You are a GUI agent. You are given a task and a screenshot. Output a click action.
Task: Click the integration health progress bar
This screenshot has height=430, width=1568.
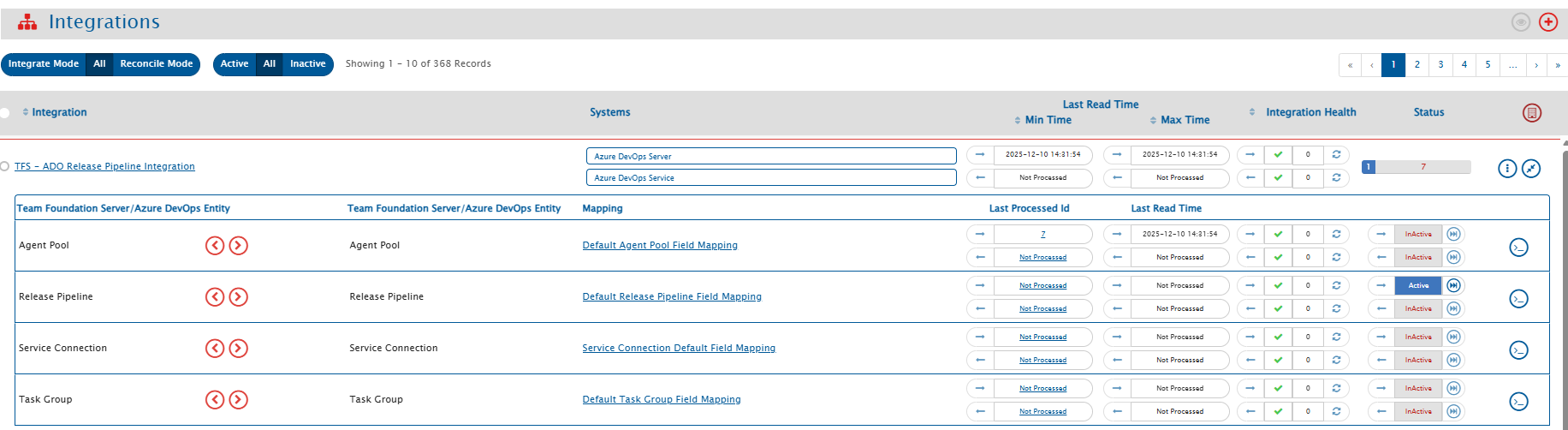coord(1417,167)
